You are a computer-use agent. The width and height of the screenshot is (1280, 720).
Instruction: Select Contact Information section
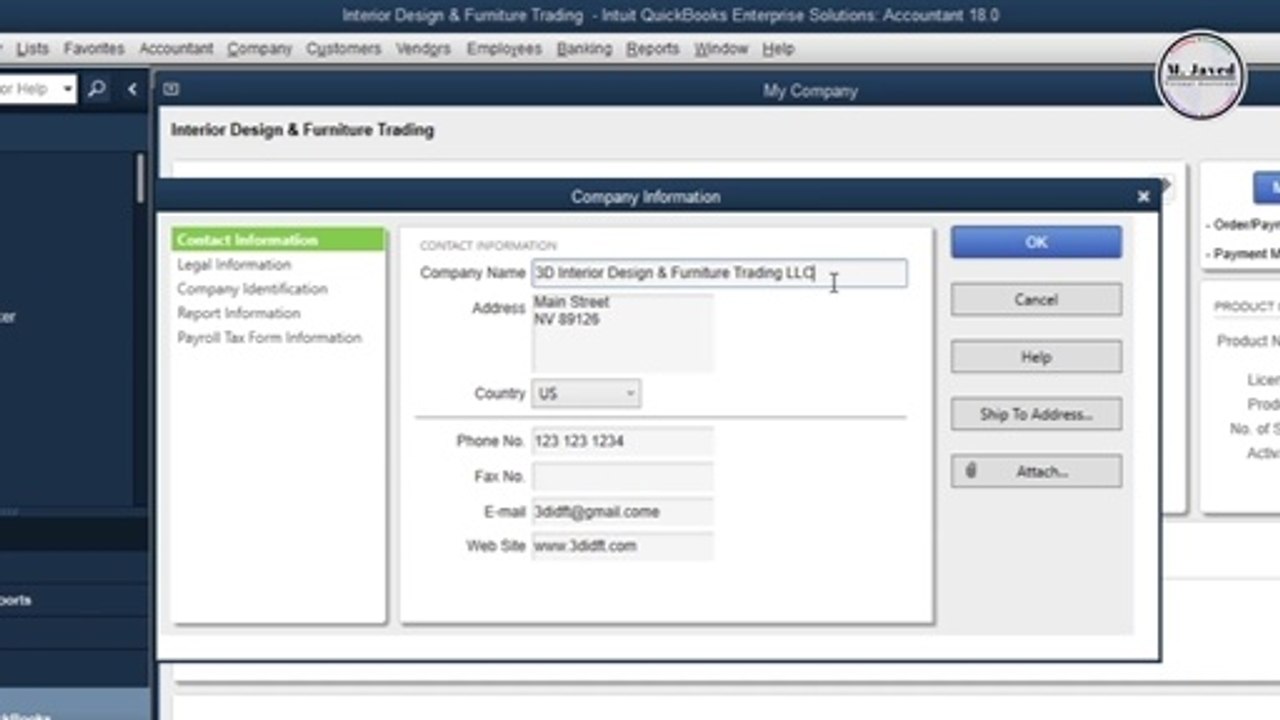pyautogui.click(x=278, y=240)
